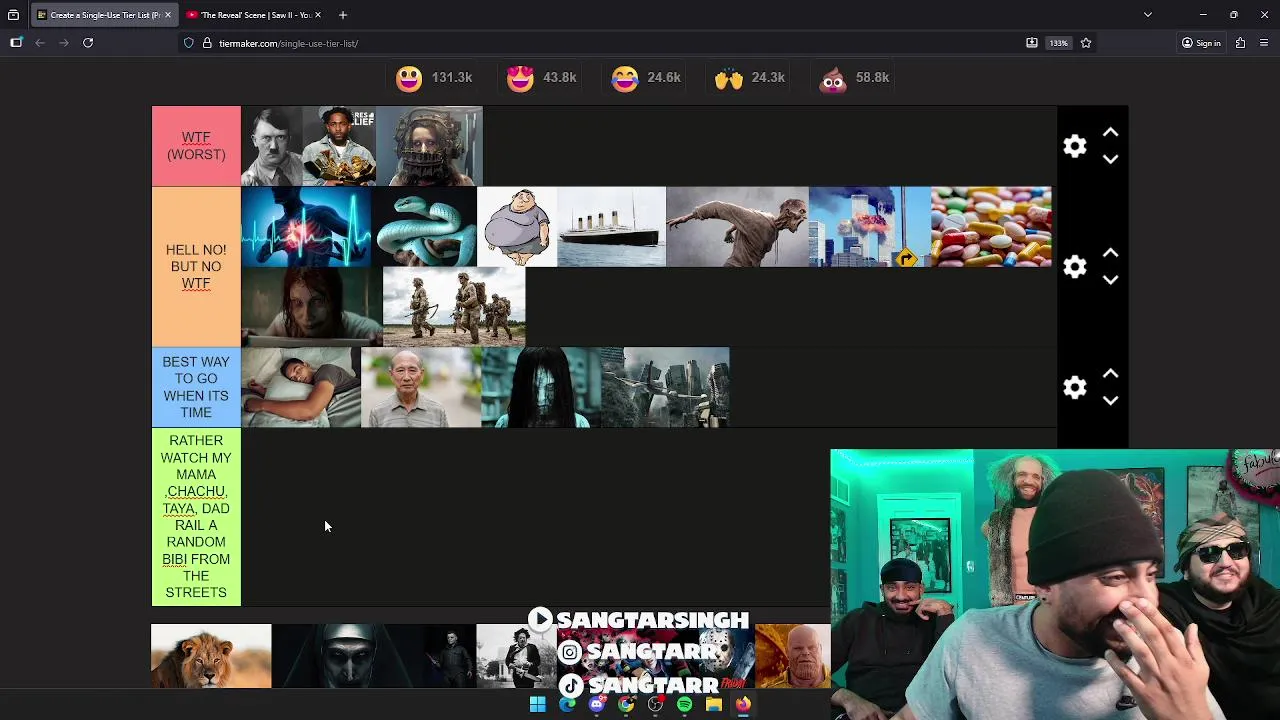Select the man holding trophies image
The height and width of the screenshot is (720, 1280).
[x=339, y=146]
